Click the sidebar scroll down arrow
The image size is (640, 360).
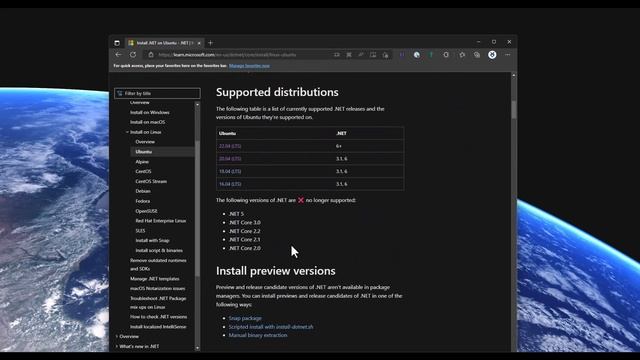(x=198, y=348)
